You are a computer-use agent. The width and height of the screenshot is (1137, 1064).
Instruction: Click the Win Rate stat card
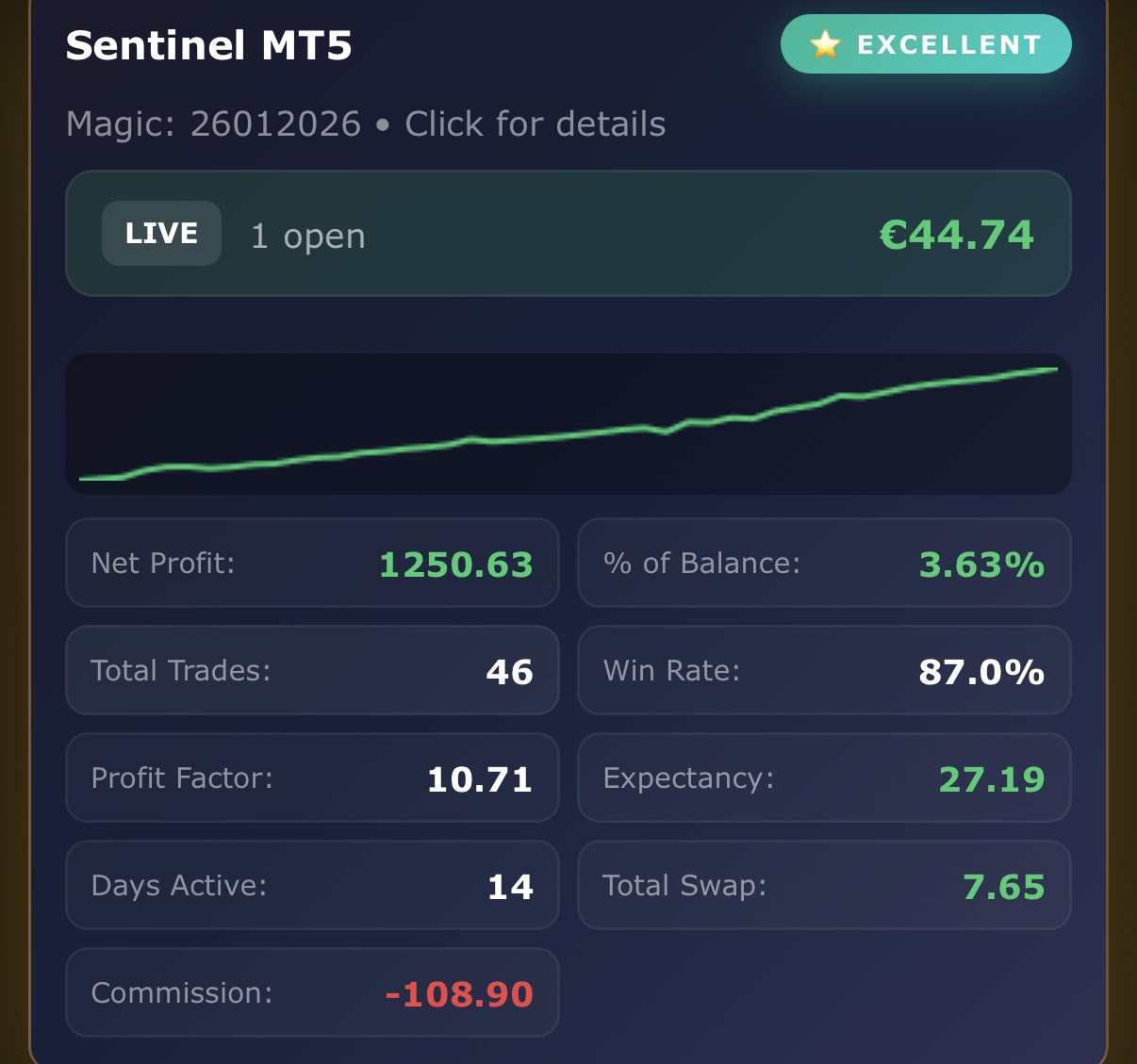click(823, 671)
